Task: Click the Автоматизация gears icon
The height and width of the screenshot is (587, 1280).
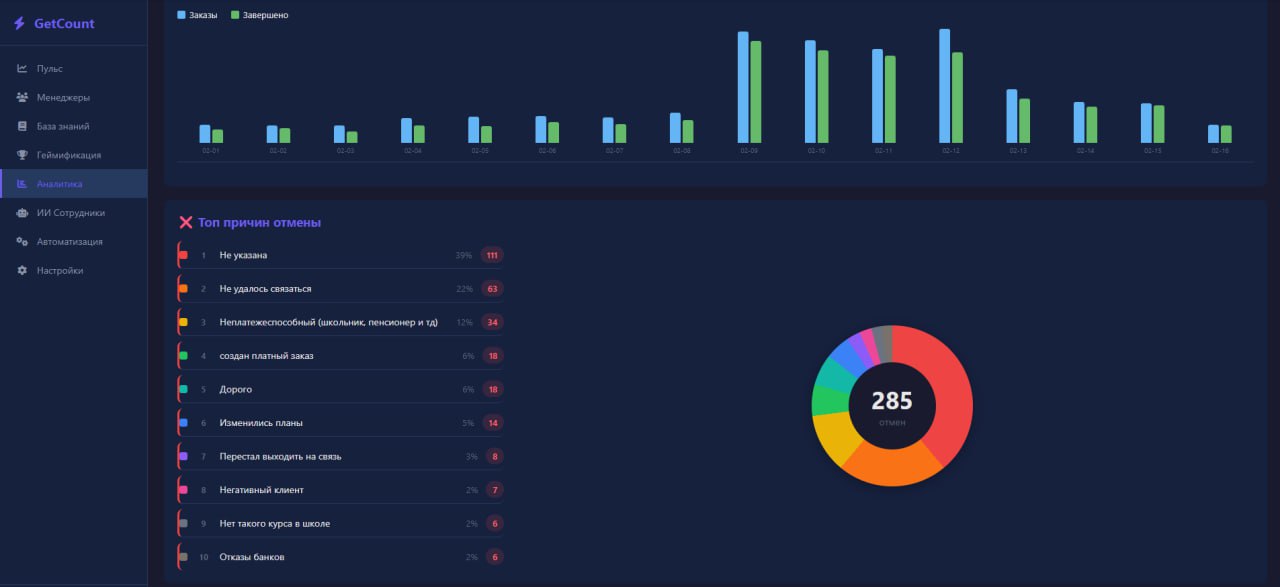Action: click(x=22, y=242)
